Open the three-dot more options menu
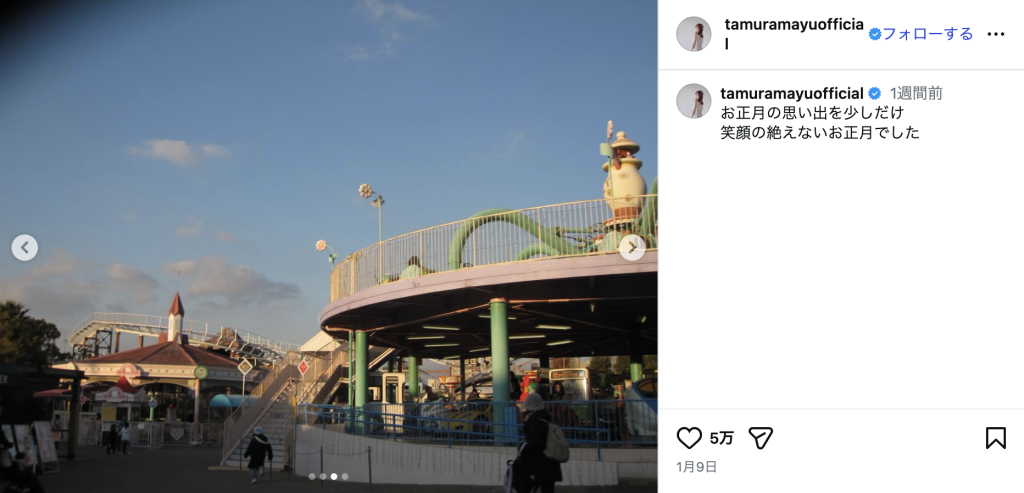The height and width of the screenshot is (493, 1024). 995,34
